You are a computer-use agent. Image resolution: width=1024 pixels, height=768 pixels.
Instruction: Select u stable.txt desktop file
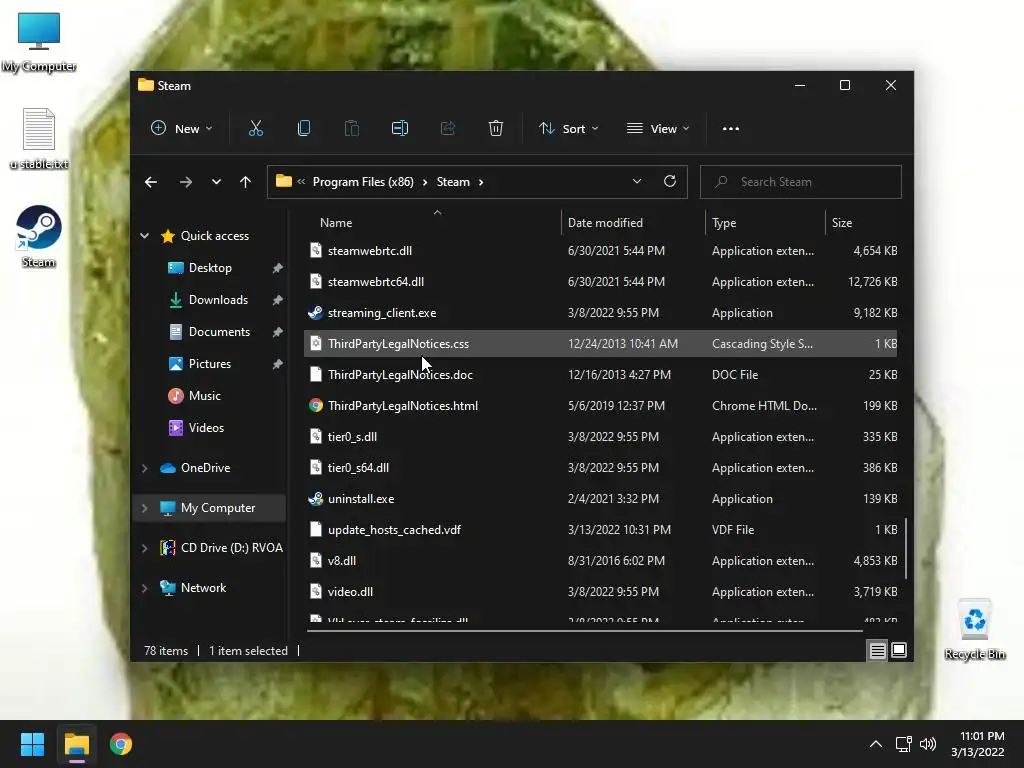(x=39, y=138)
